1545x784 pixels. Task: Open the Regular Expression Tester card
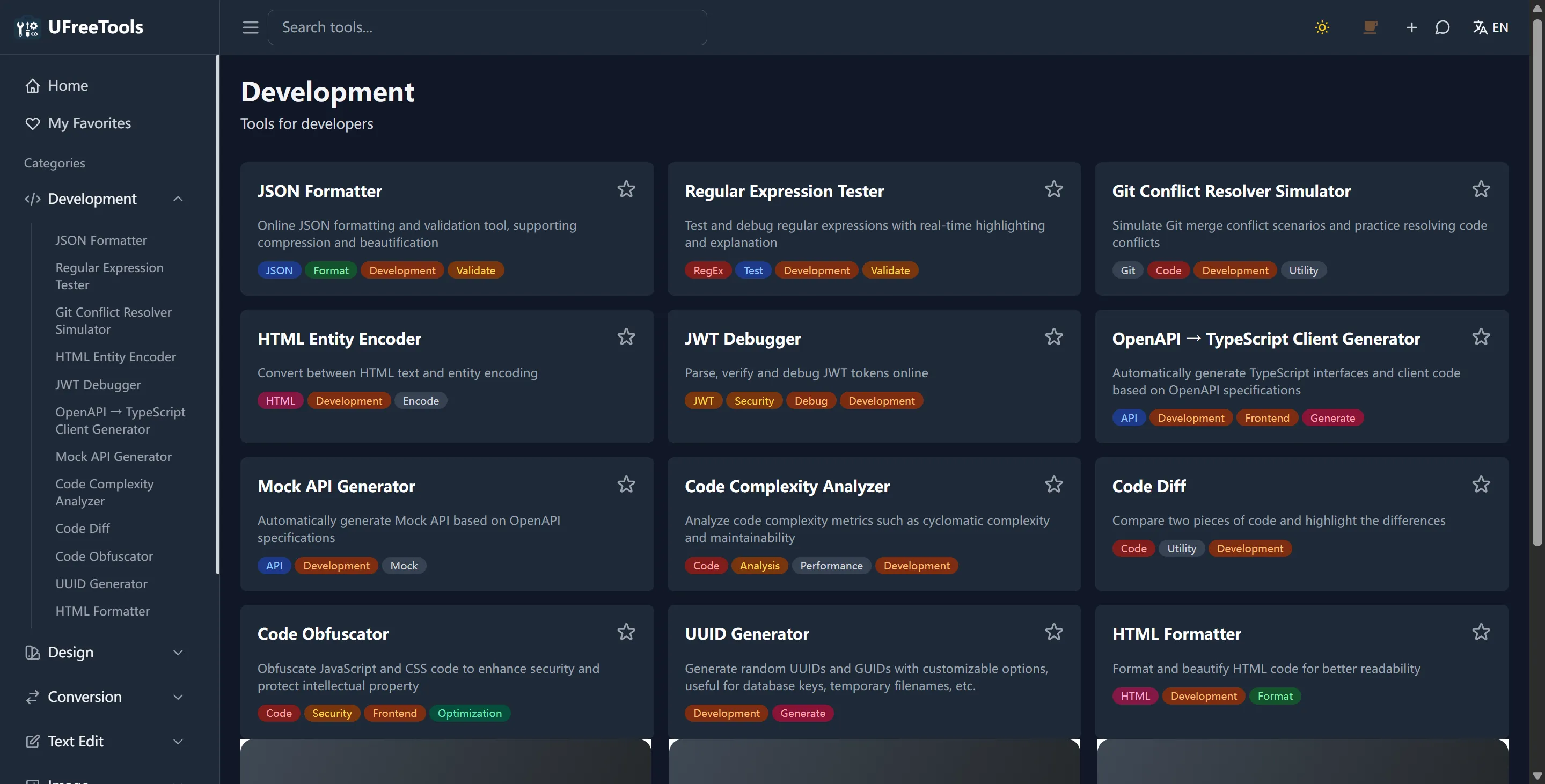[x=784, y=192]
